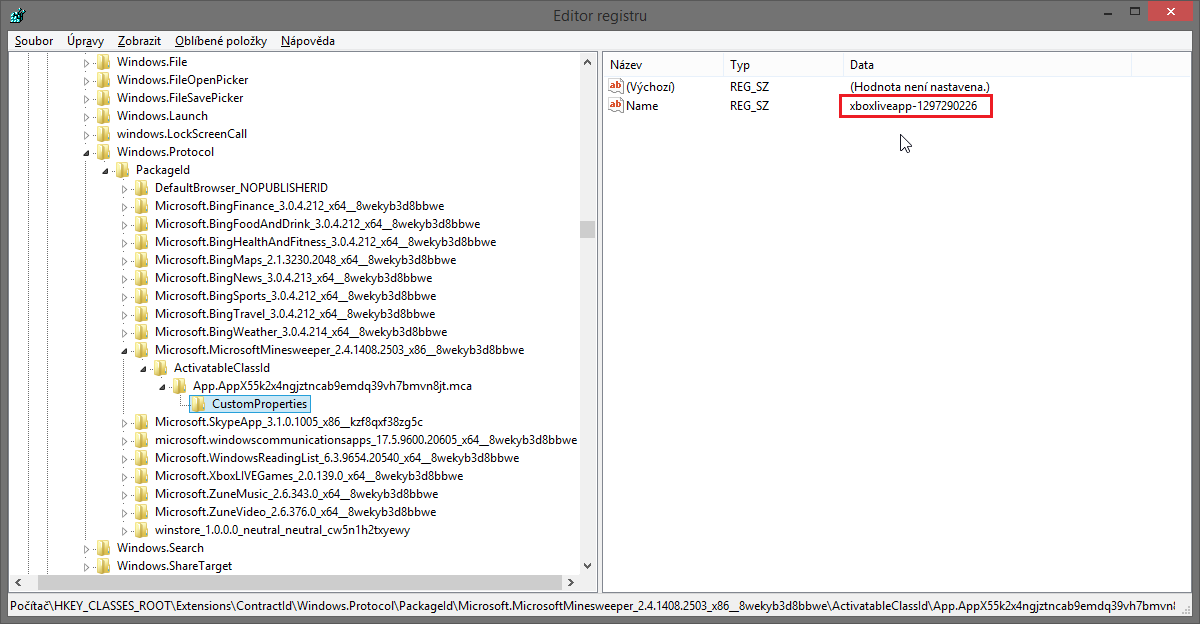Click the Windows.FileSavePicker folder icon
This screenshot has height=624, width=1200.
pyautogui.click(x=104, y=98)
